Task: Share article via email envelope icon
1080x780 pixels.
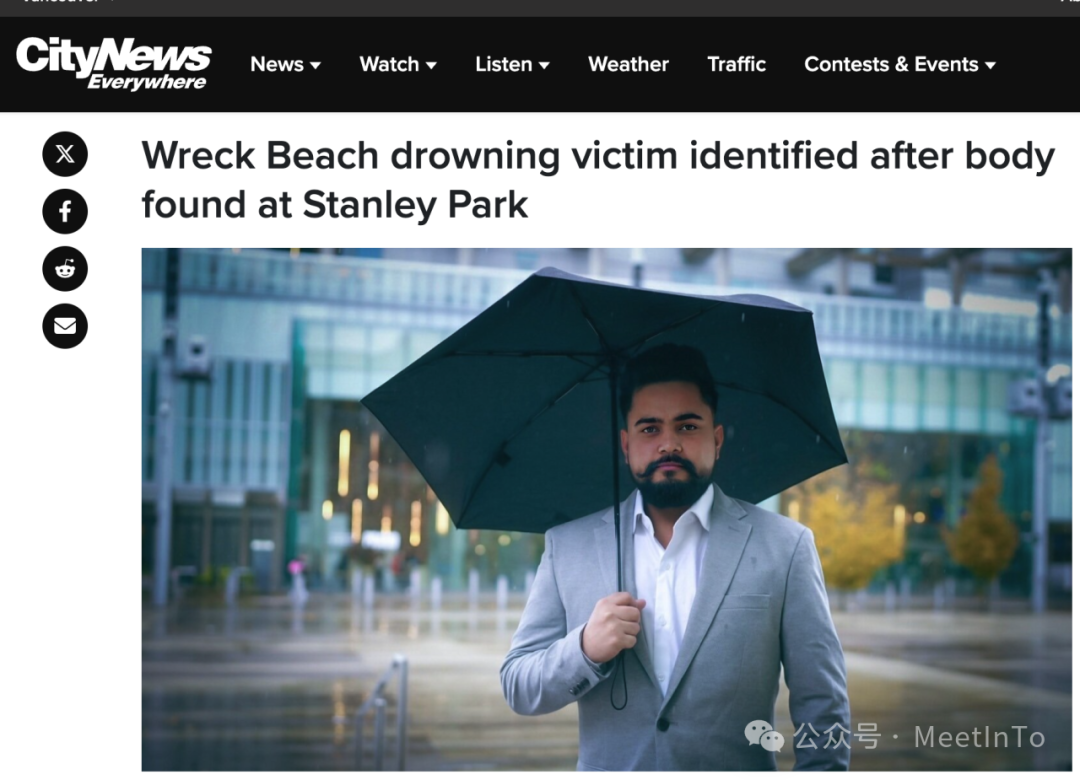Action: (x=65, y=325)
